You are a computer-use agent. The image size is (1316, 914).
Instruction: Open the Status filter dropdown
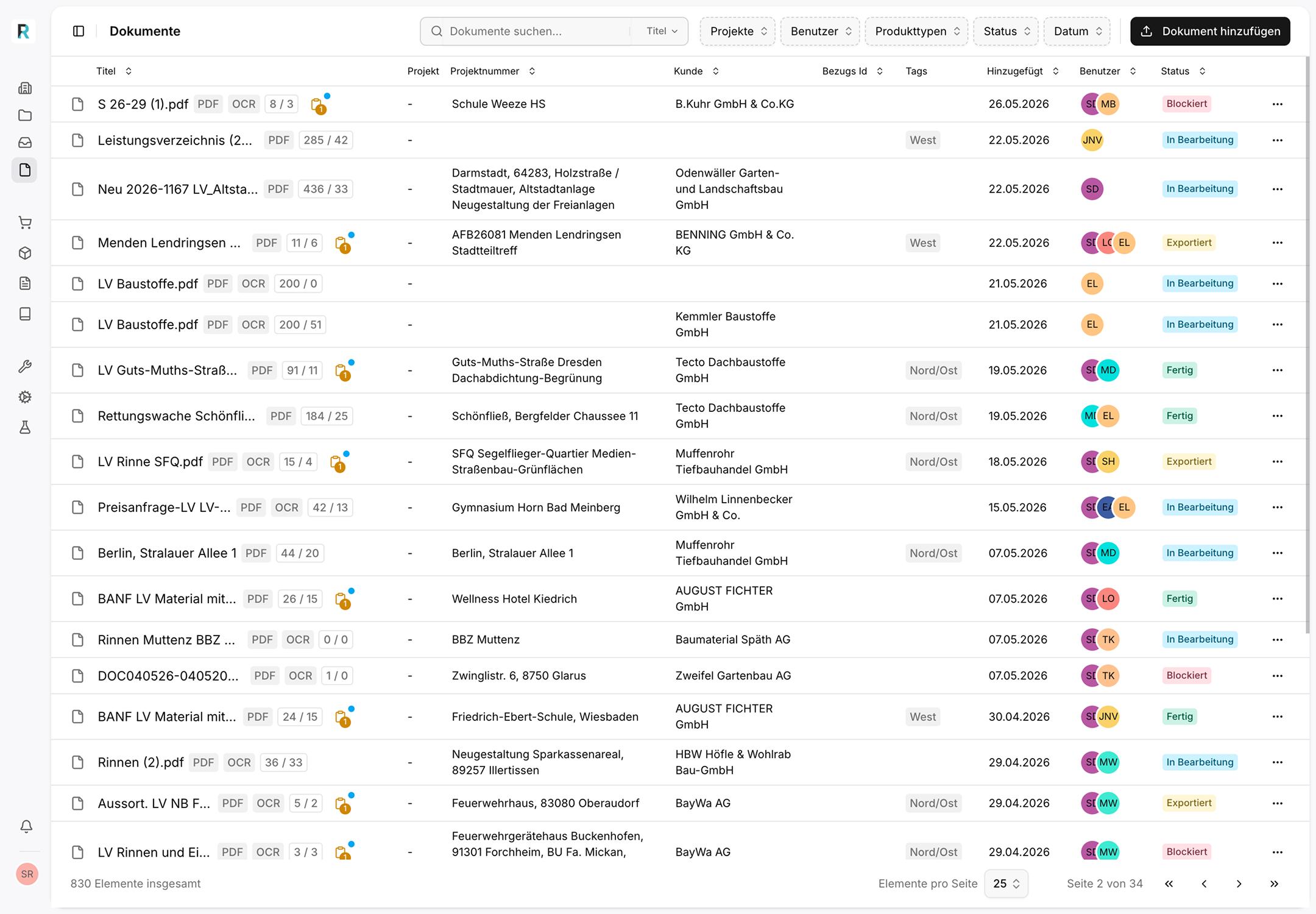(1006, 31)
